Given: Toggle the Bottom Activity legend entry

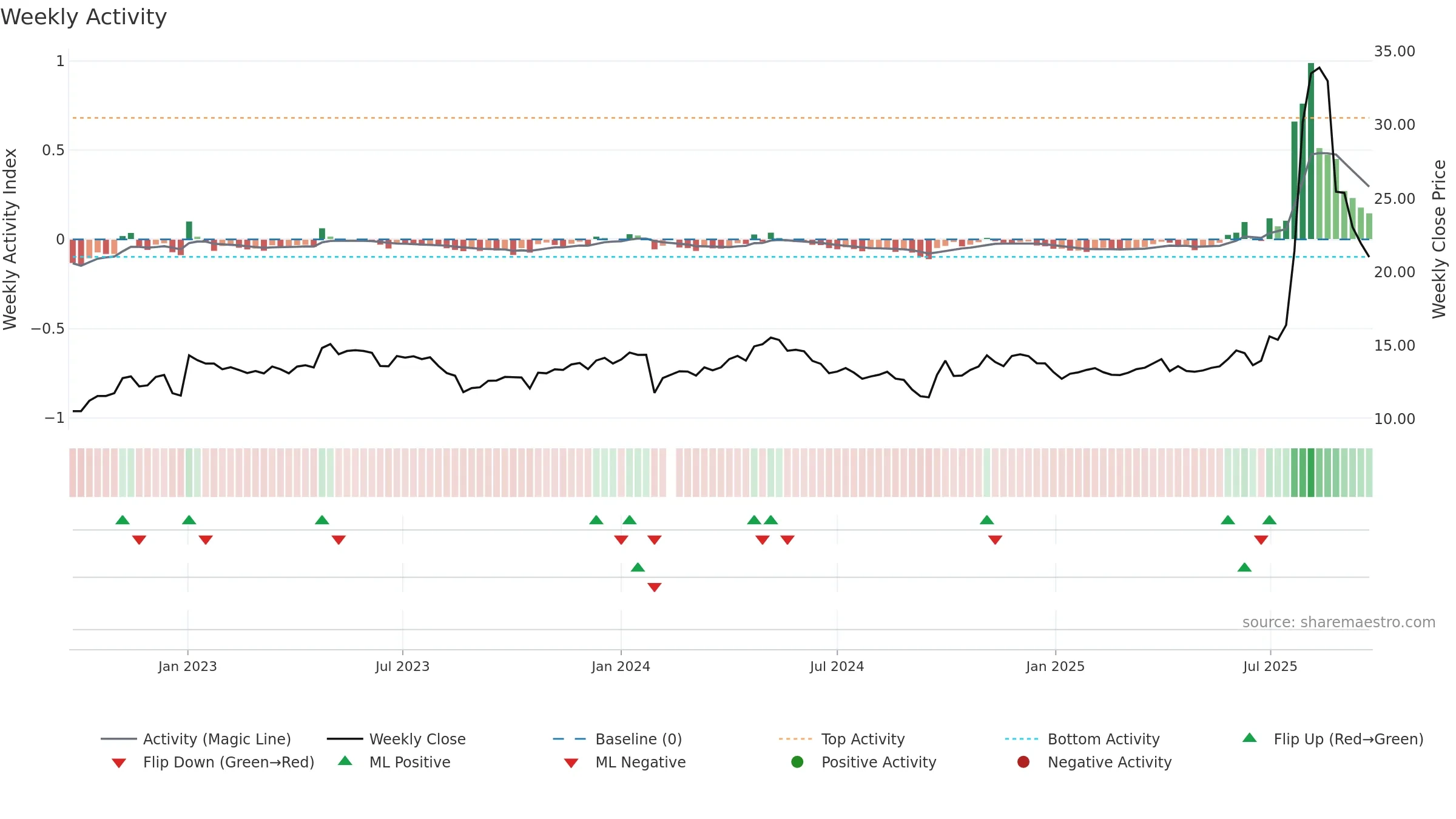Looking at the screenshot, I should pyautogui.click(x=1082, y=739).
